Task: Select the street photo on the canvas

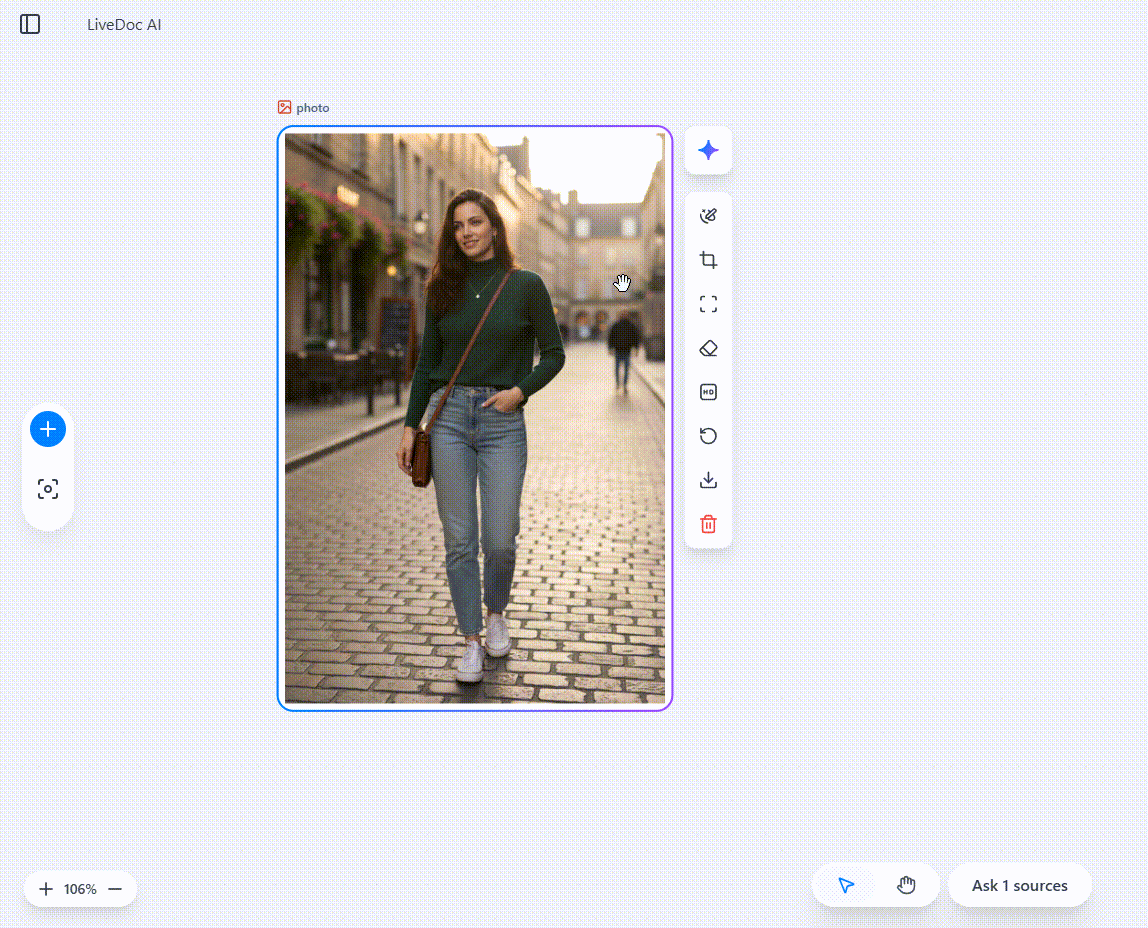Action: click(475, 418)
